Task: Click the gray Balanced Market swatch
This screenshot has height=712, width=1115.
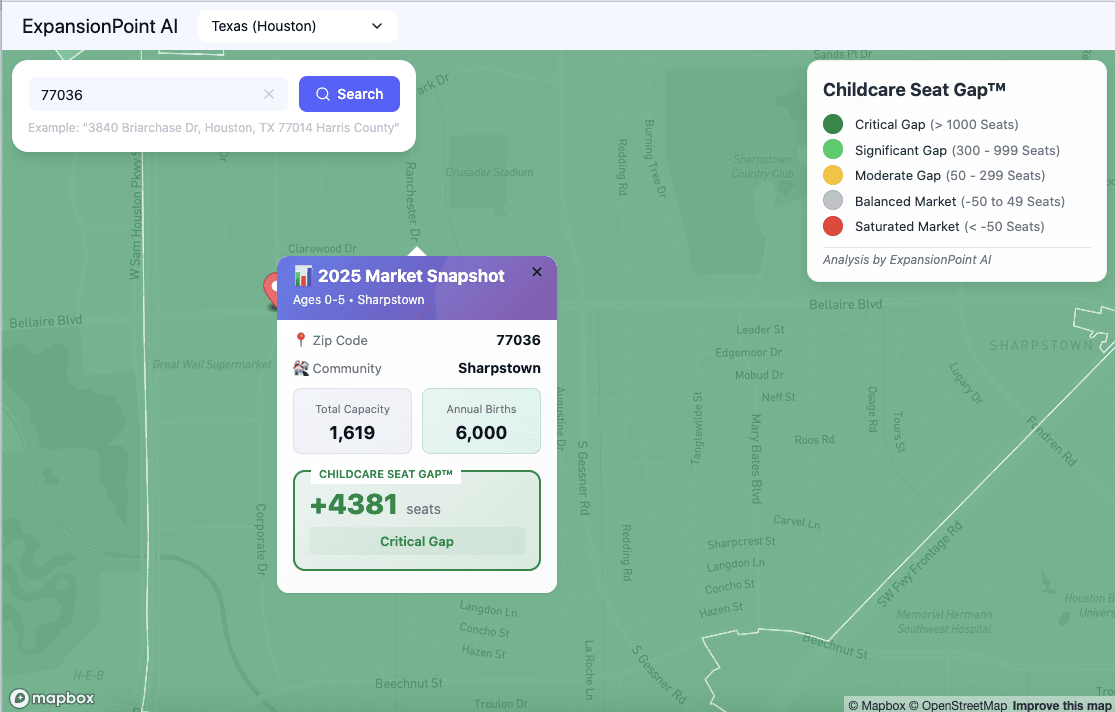Action: 833,201
